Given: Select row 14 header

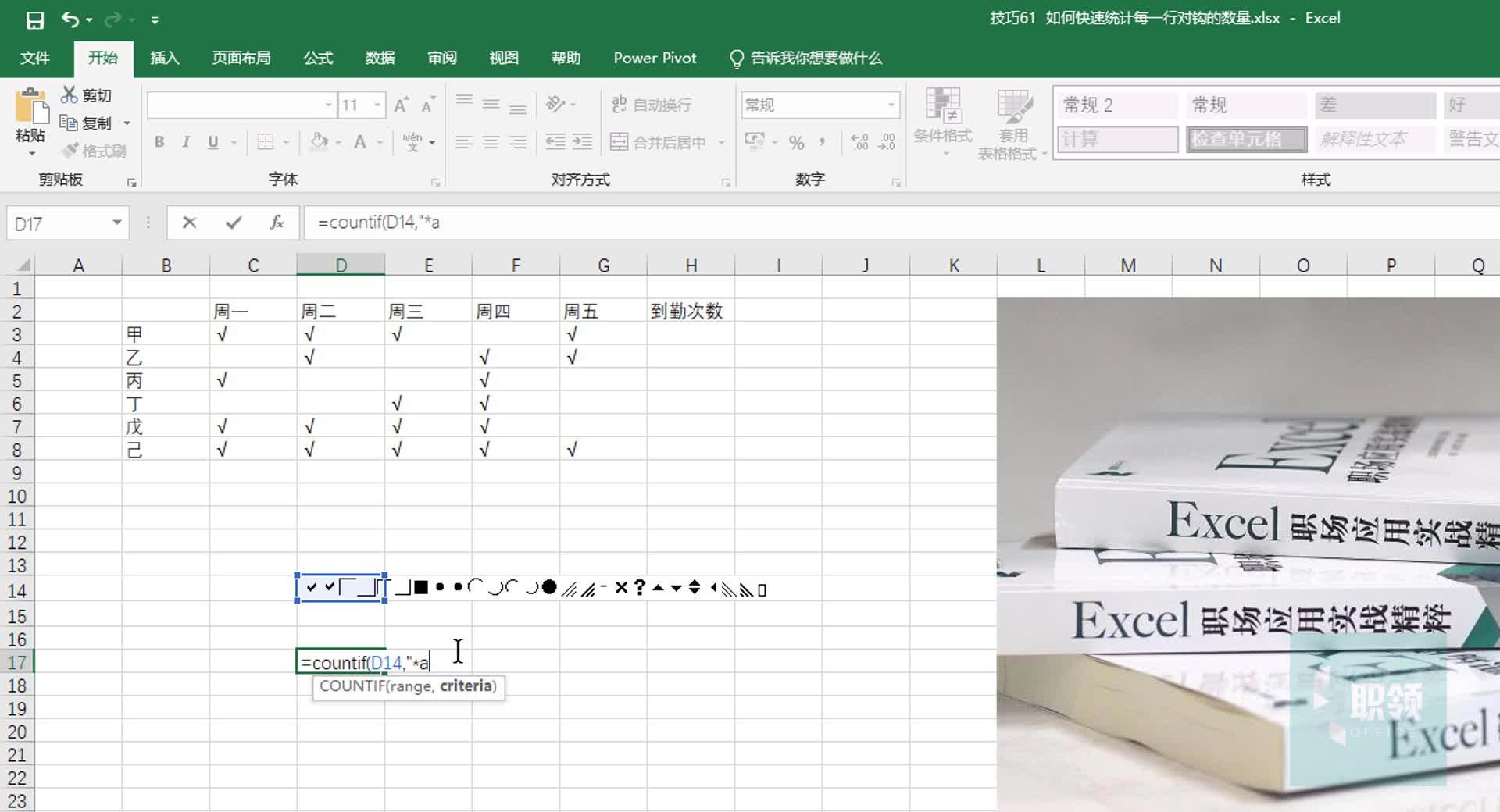Looking at the screenshot, I should coord(17,590).
